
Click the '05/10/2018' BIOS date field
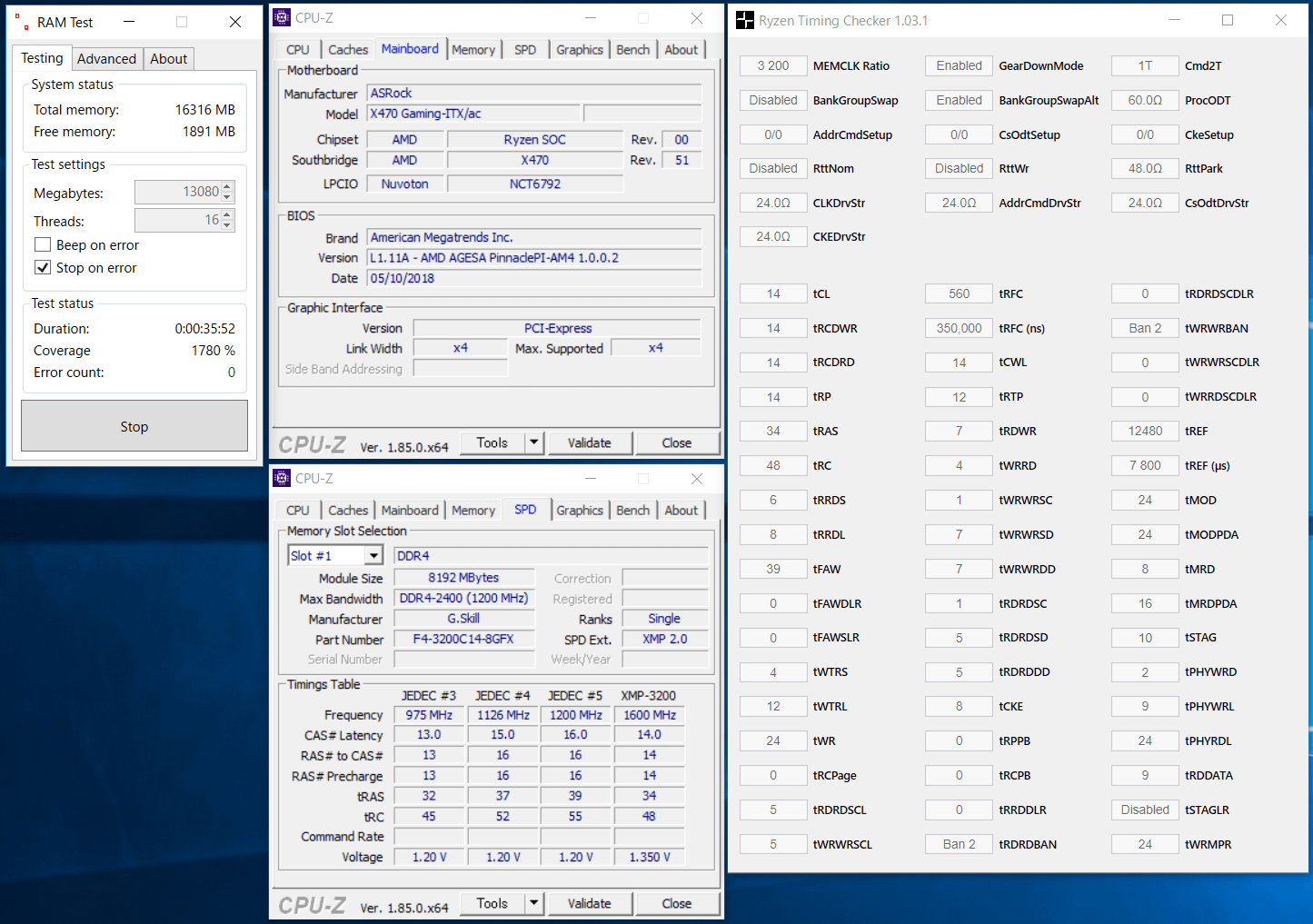click(534, 278)
